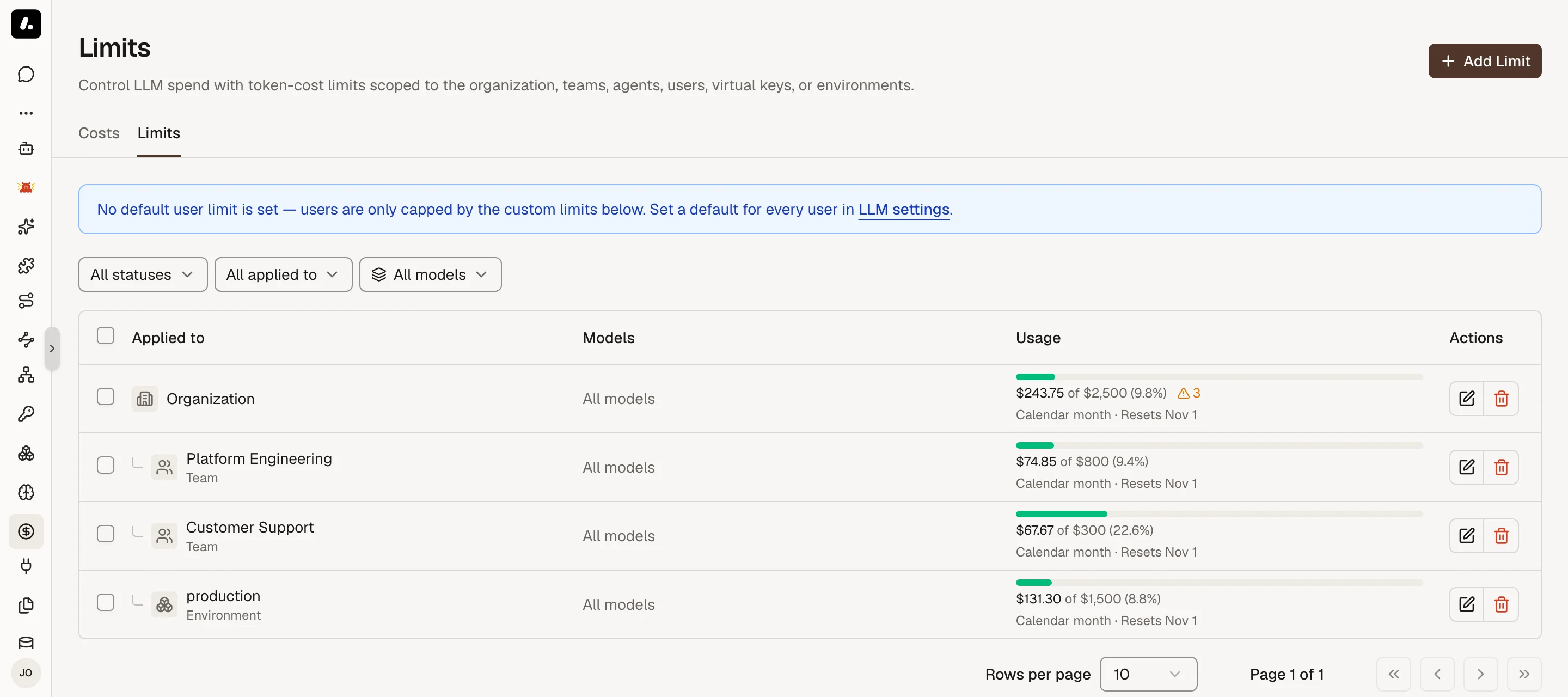Click the key icon in sidebar
This screenshot has height=697, width=1568.
coord(26,414)
